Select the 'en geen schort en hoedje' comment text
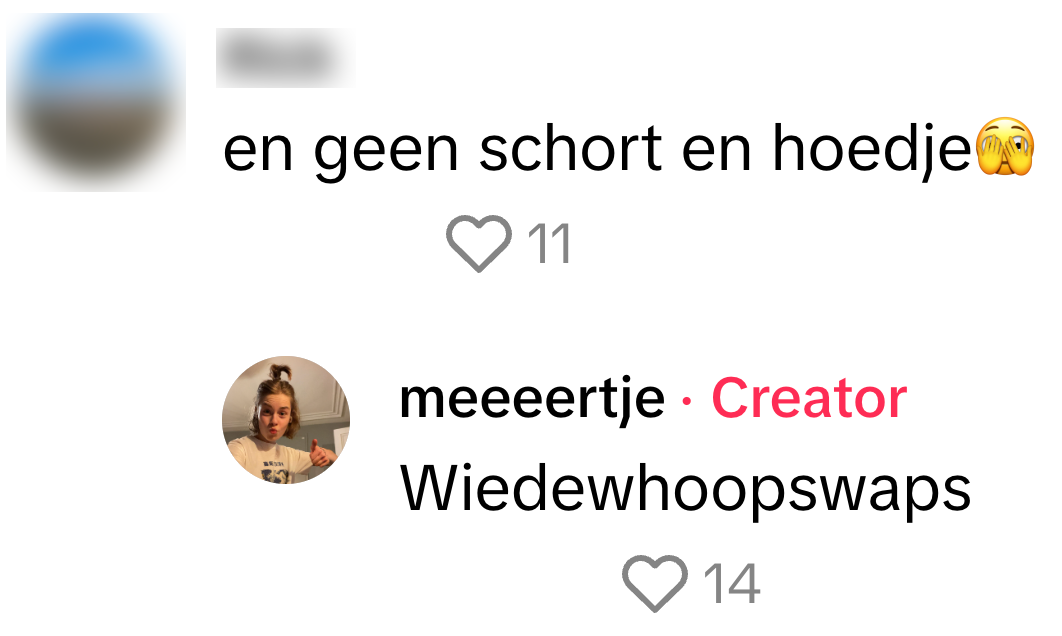The height and width of the screenshot is (636, 1062). 597,150
